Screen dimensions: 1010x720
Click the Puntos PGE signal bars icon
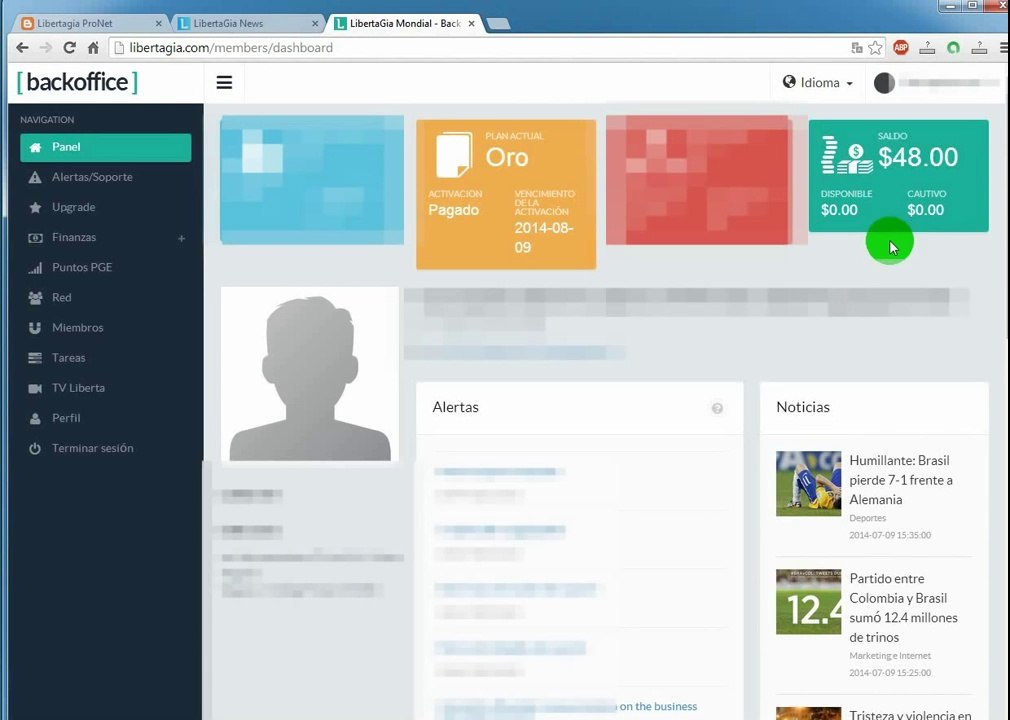pos(35,268)
